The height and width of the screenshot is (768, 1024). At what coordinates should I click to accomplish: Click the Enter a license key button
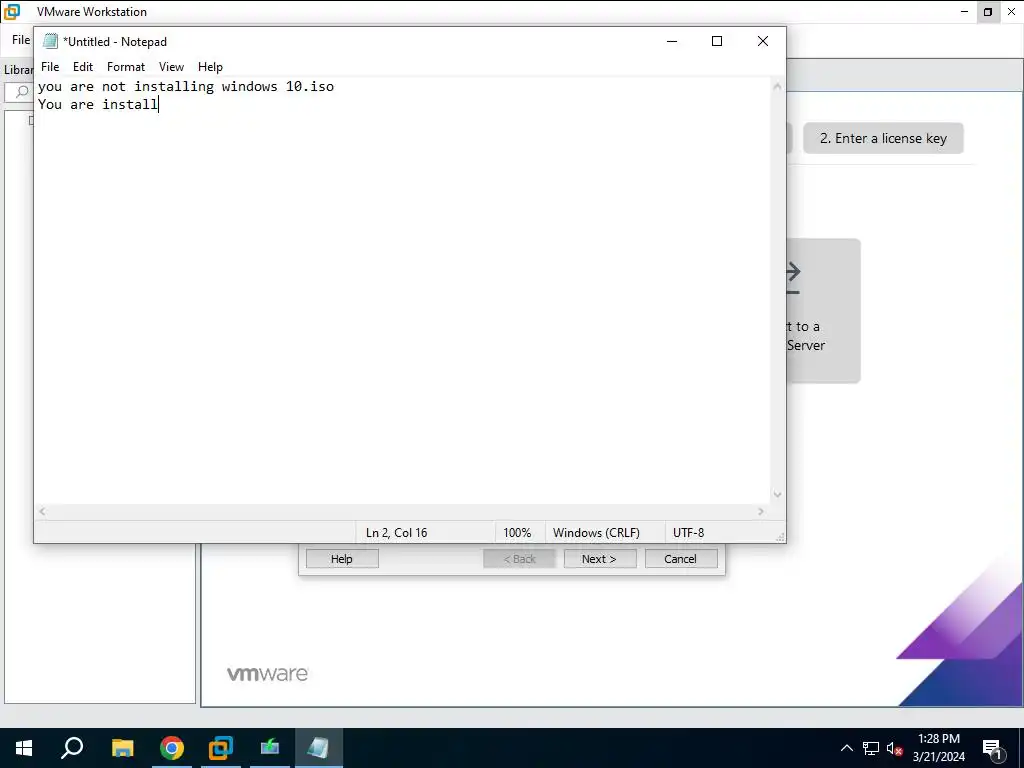coord(883,138)
